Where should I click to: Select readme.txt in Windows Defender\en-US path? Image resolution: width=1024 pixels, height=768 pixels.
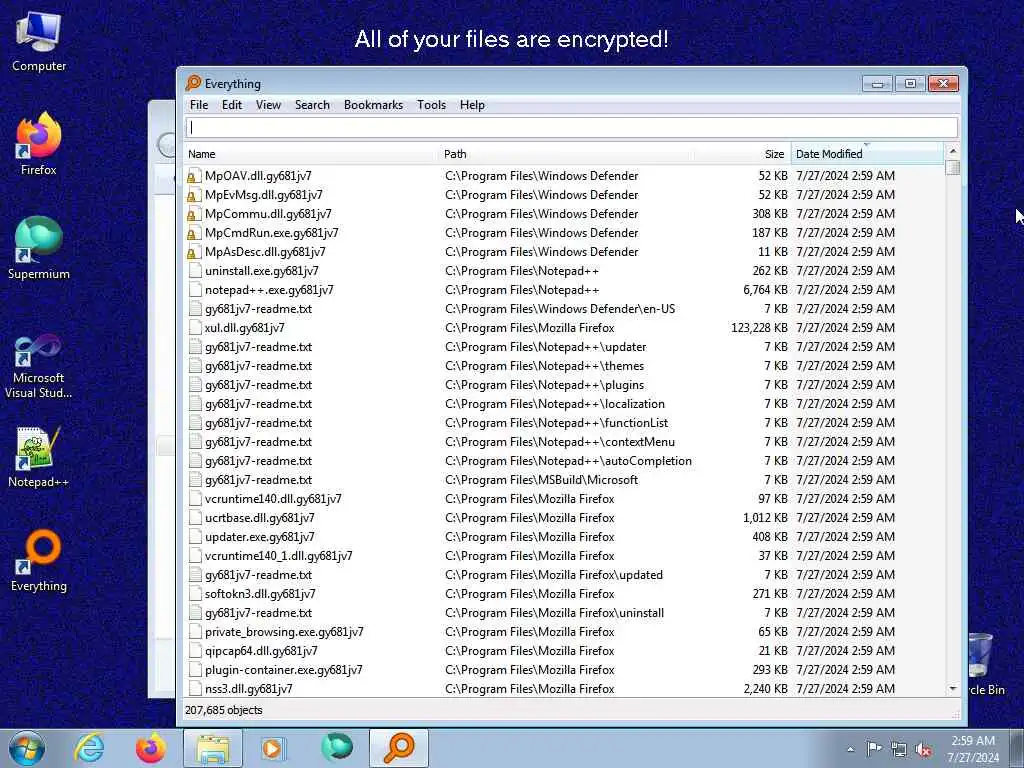[x=259, y=309]
